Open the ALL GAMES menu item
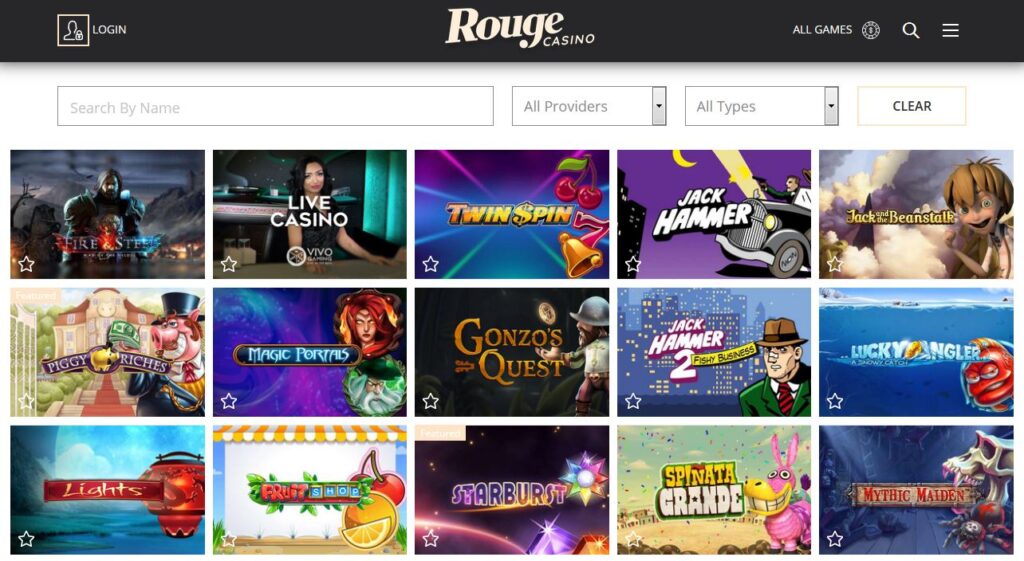The image size is (1024, 561). click(x=822, y=30)
